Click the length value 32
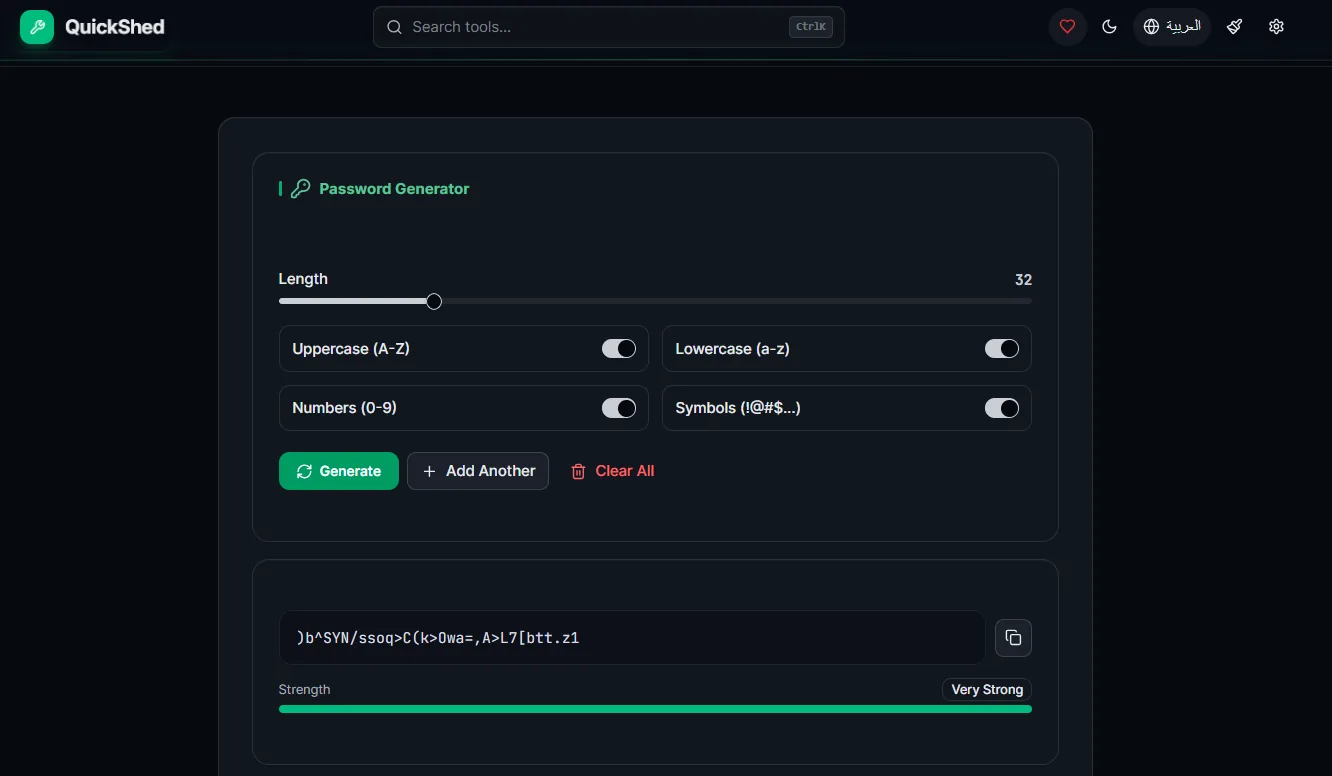Image resolution: width=1332 pixels, height=776 pixels. 1023,280
